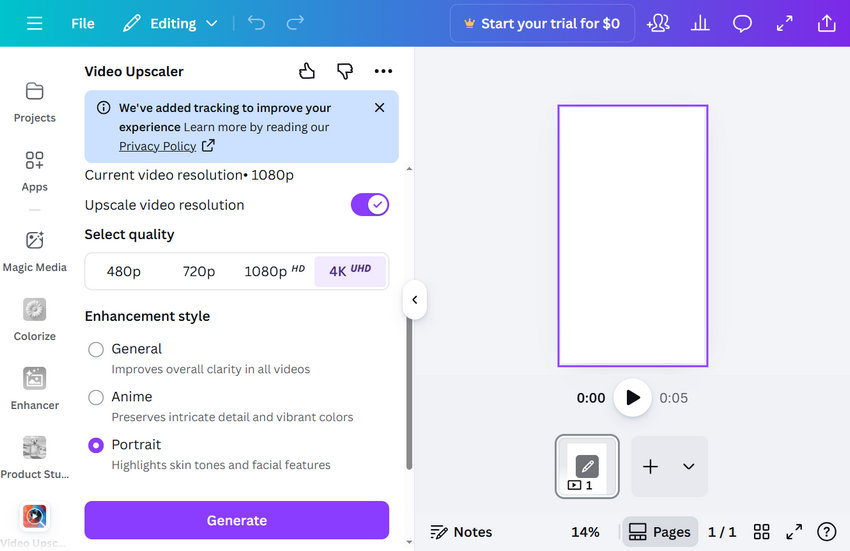Open the Product Studio app
The height and width of the screenshot is (551, 850).
pos(35,458)
